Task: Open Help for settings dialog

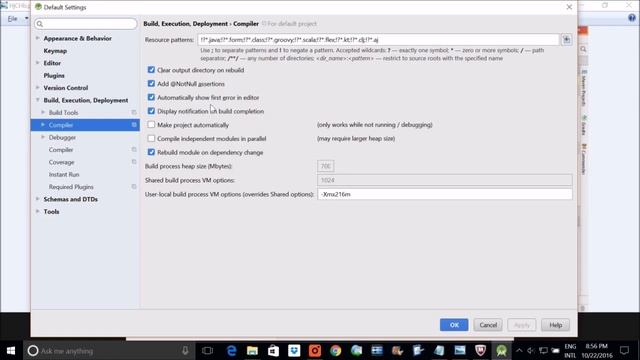Action: click(556, 325)
